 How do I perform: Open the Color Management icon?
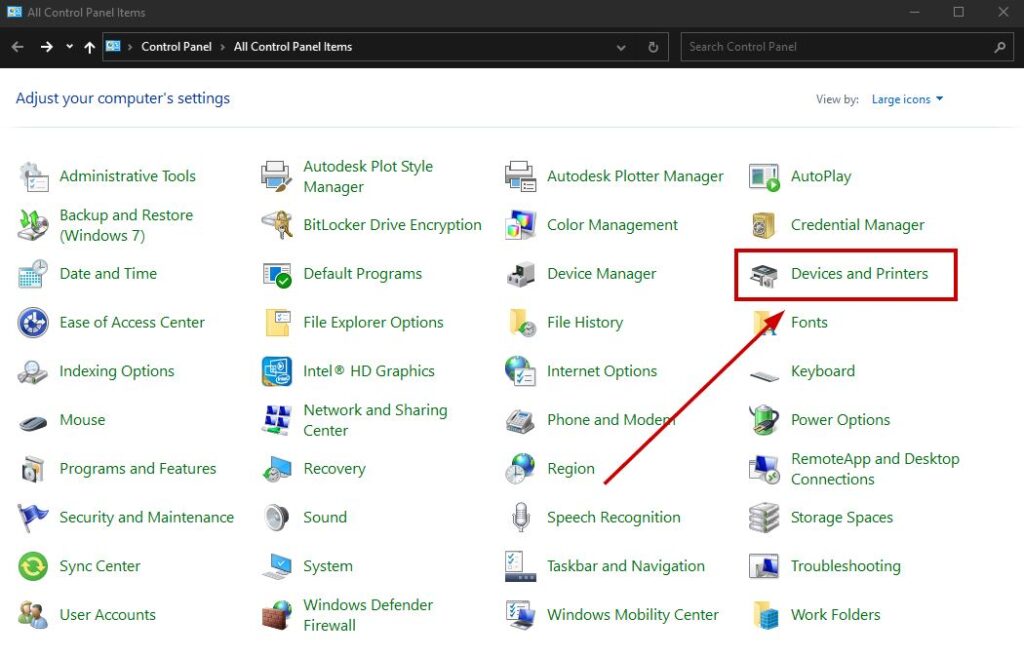[521, 225]
